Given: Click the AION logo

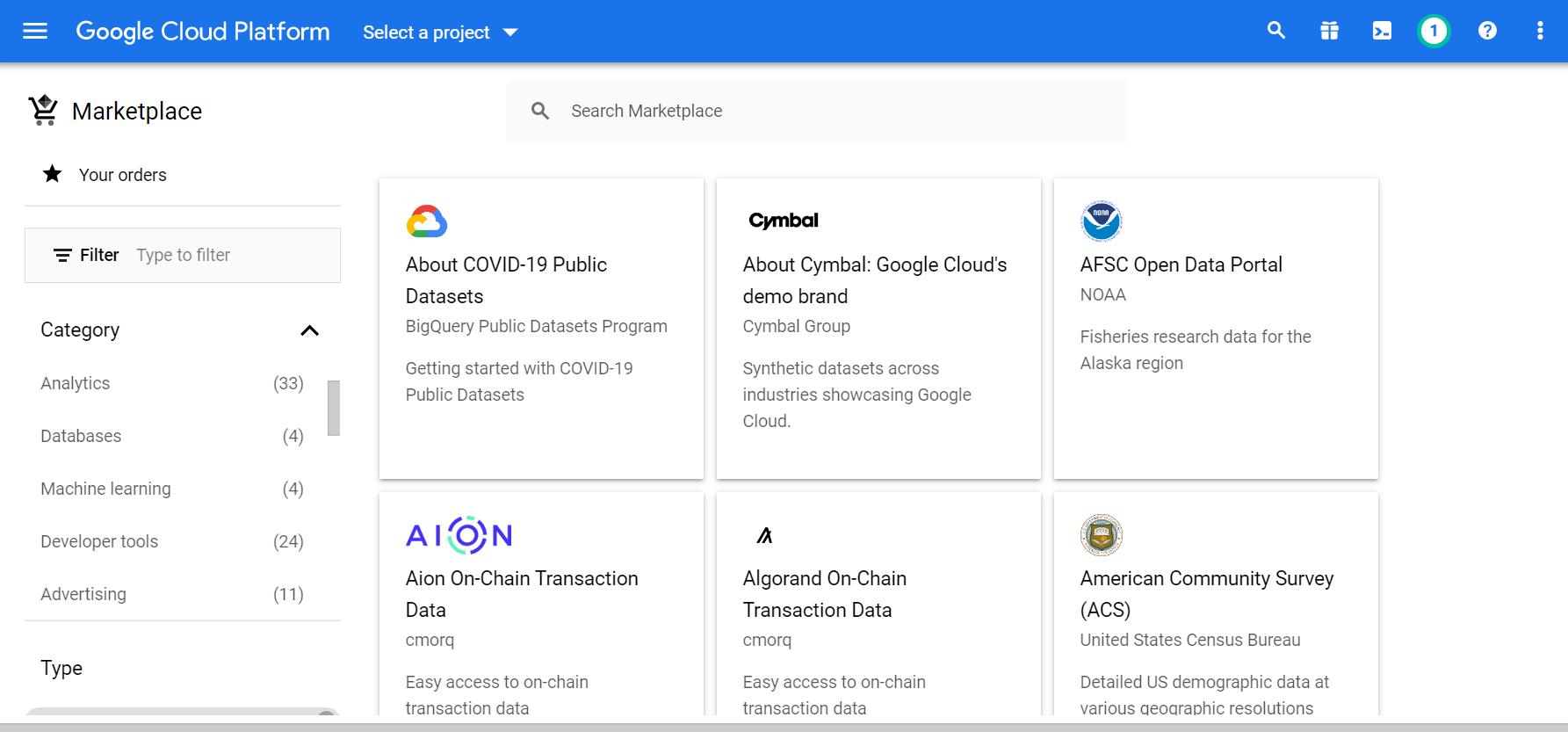Looking at the screenshot, I should pyautogui.click(x=459, y=535).
